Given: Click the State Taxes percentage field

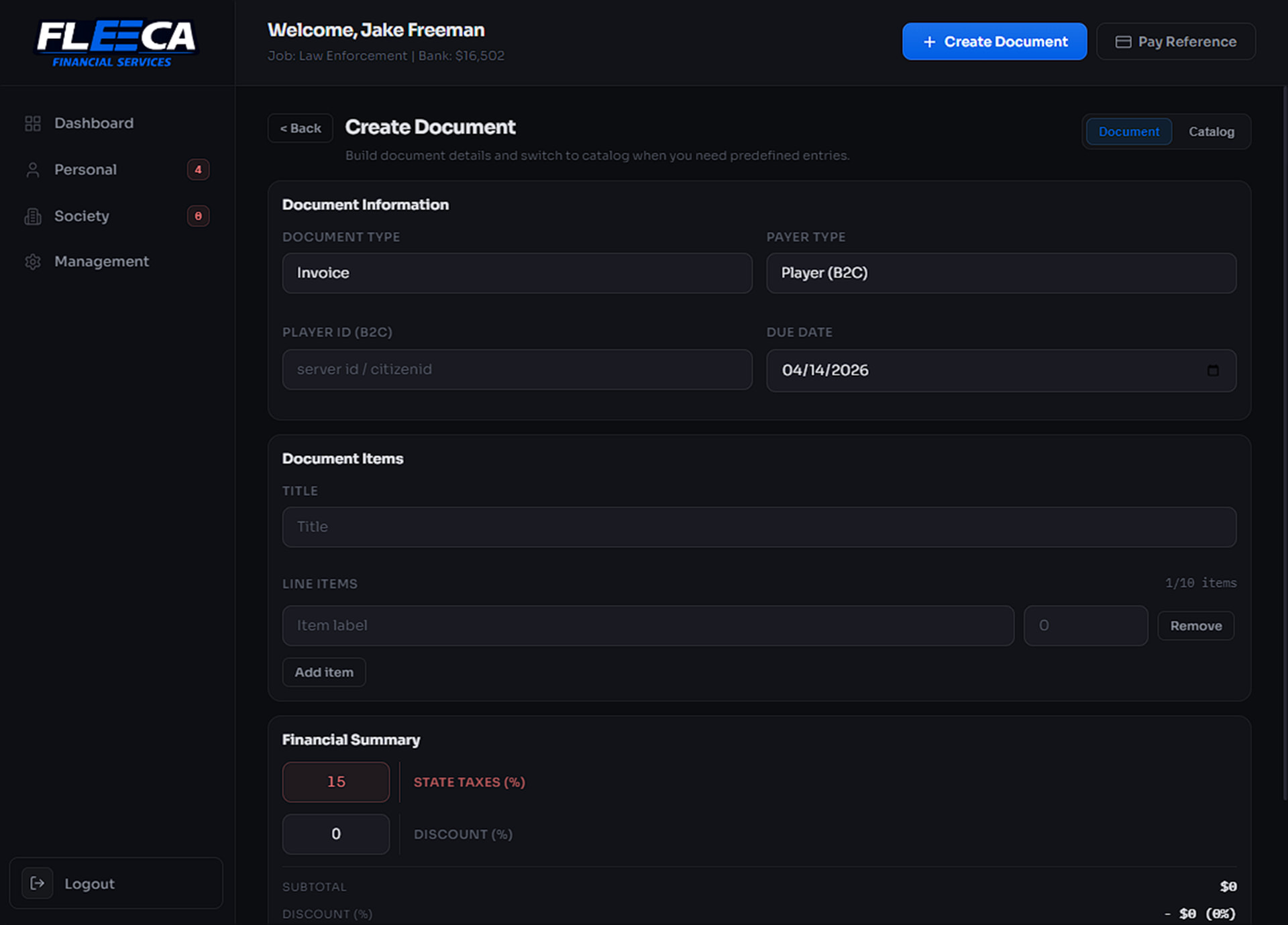Looking at the screenshot, I should coord(335,782).
